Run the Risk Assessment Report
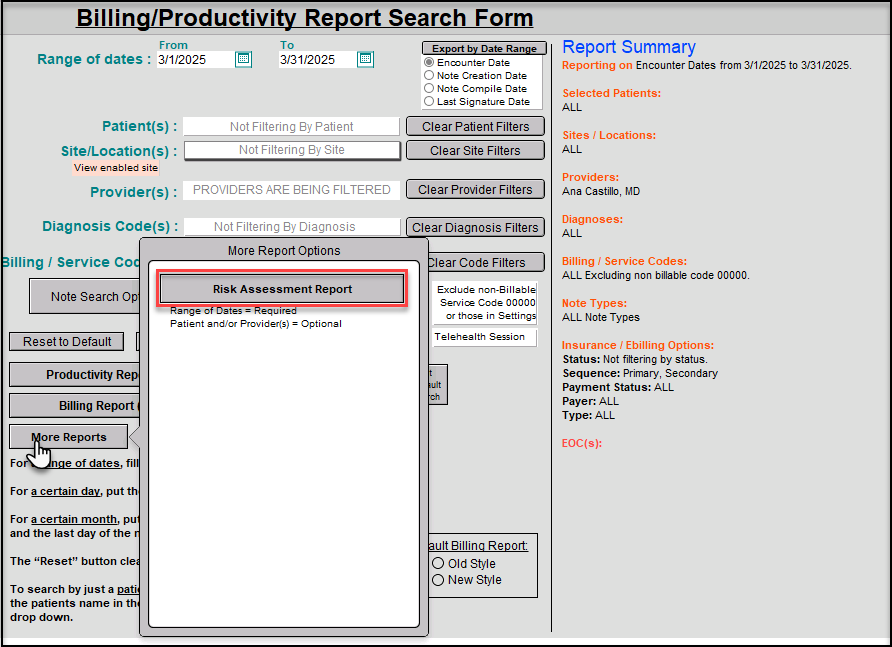Screen dimensions: 892x647 tap(282, 287)
